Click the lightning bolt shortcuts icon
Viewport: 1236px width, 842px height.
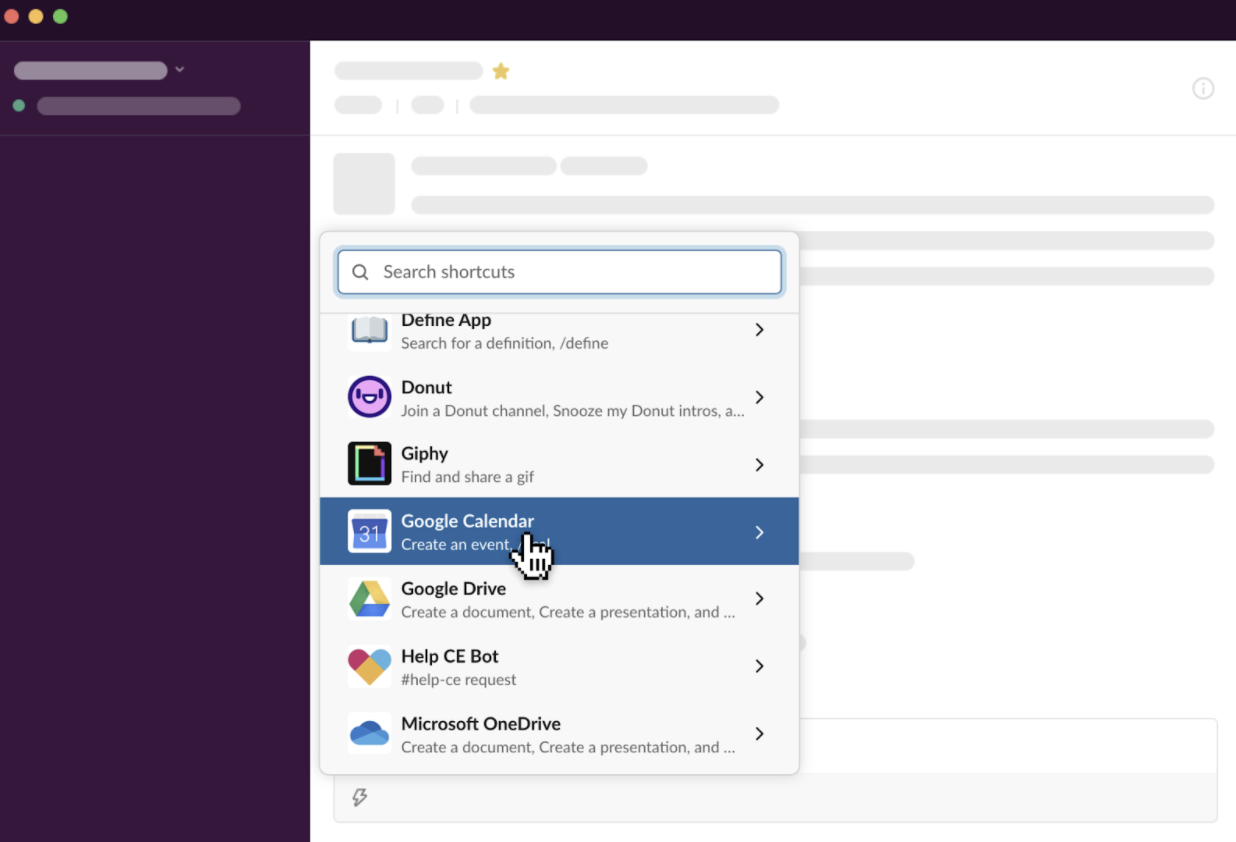360,797
